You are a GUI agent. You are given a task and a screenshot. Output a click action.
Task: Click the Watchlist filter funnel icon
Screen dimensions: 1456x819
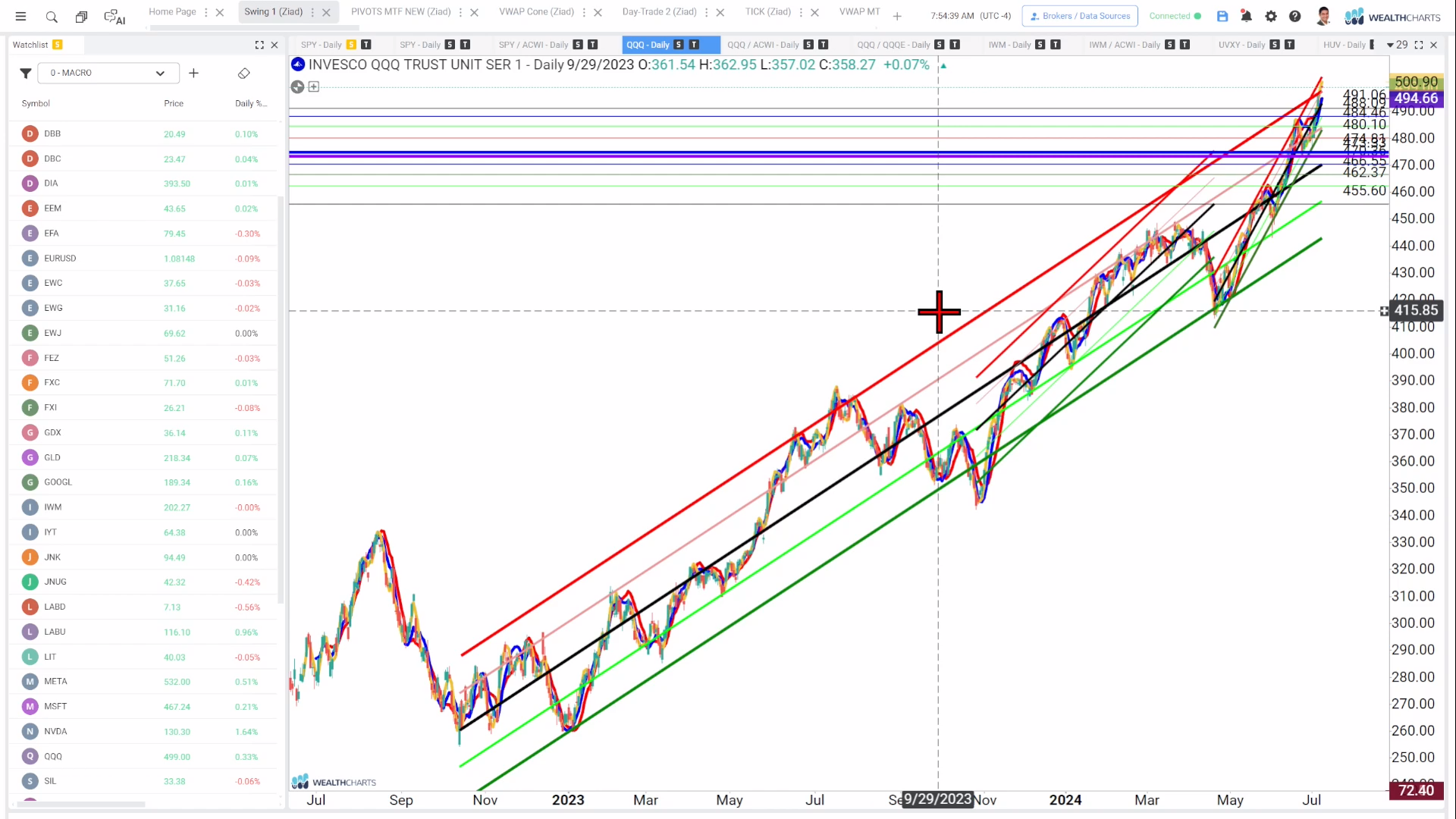pos(26,73)
